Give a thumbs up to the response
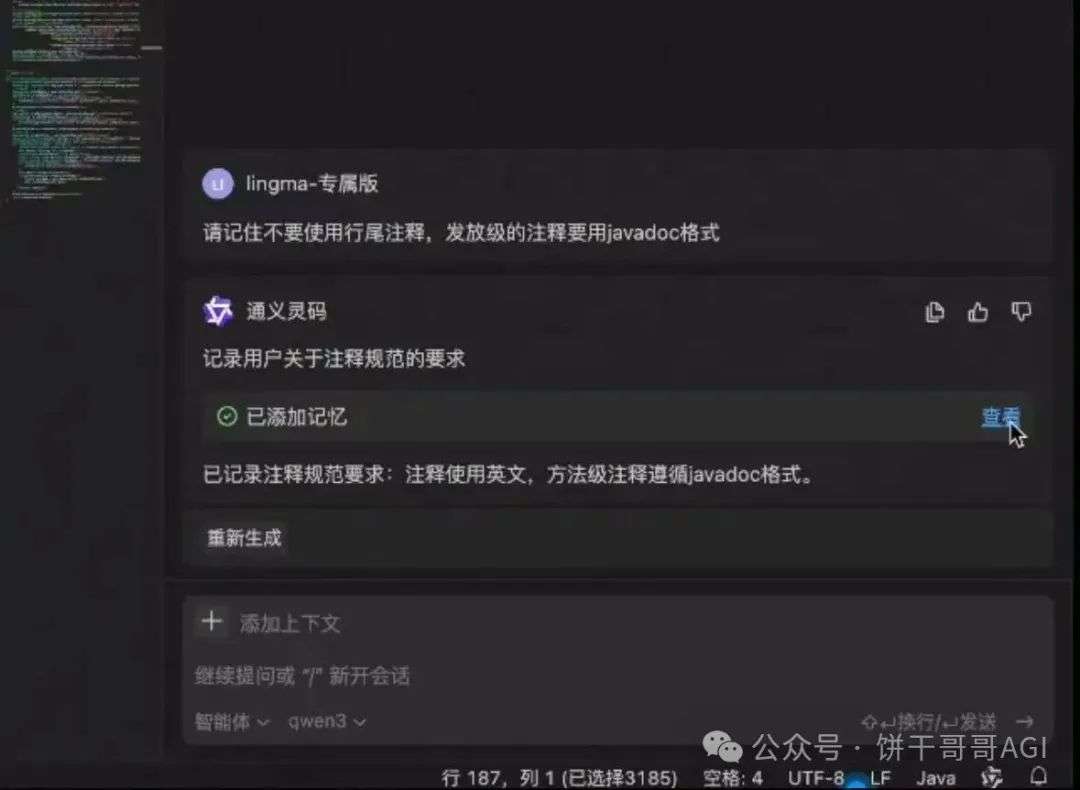Screen dimensions: 1080x790 pyautogui.click(x=977, y=312)
